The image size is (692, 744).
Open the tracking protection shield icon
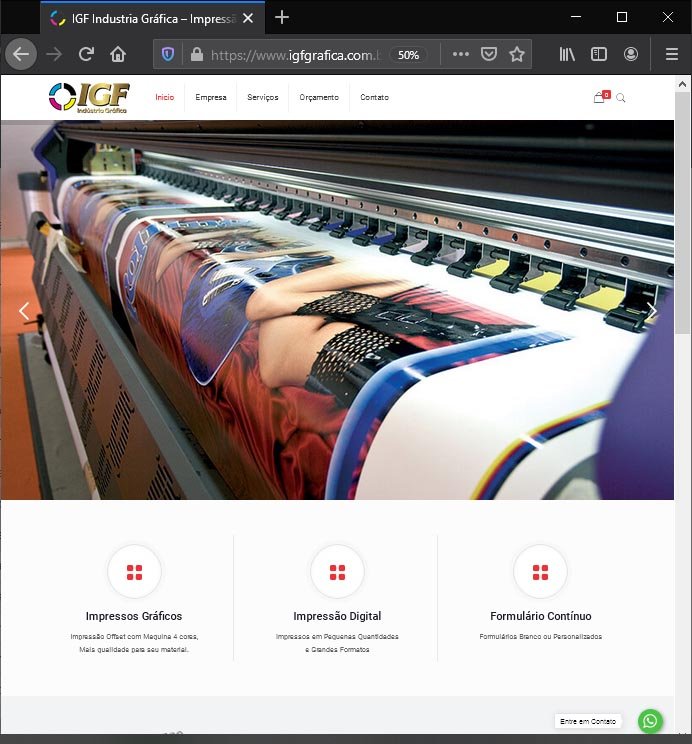point(168,55)
